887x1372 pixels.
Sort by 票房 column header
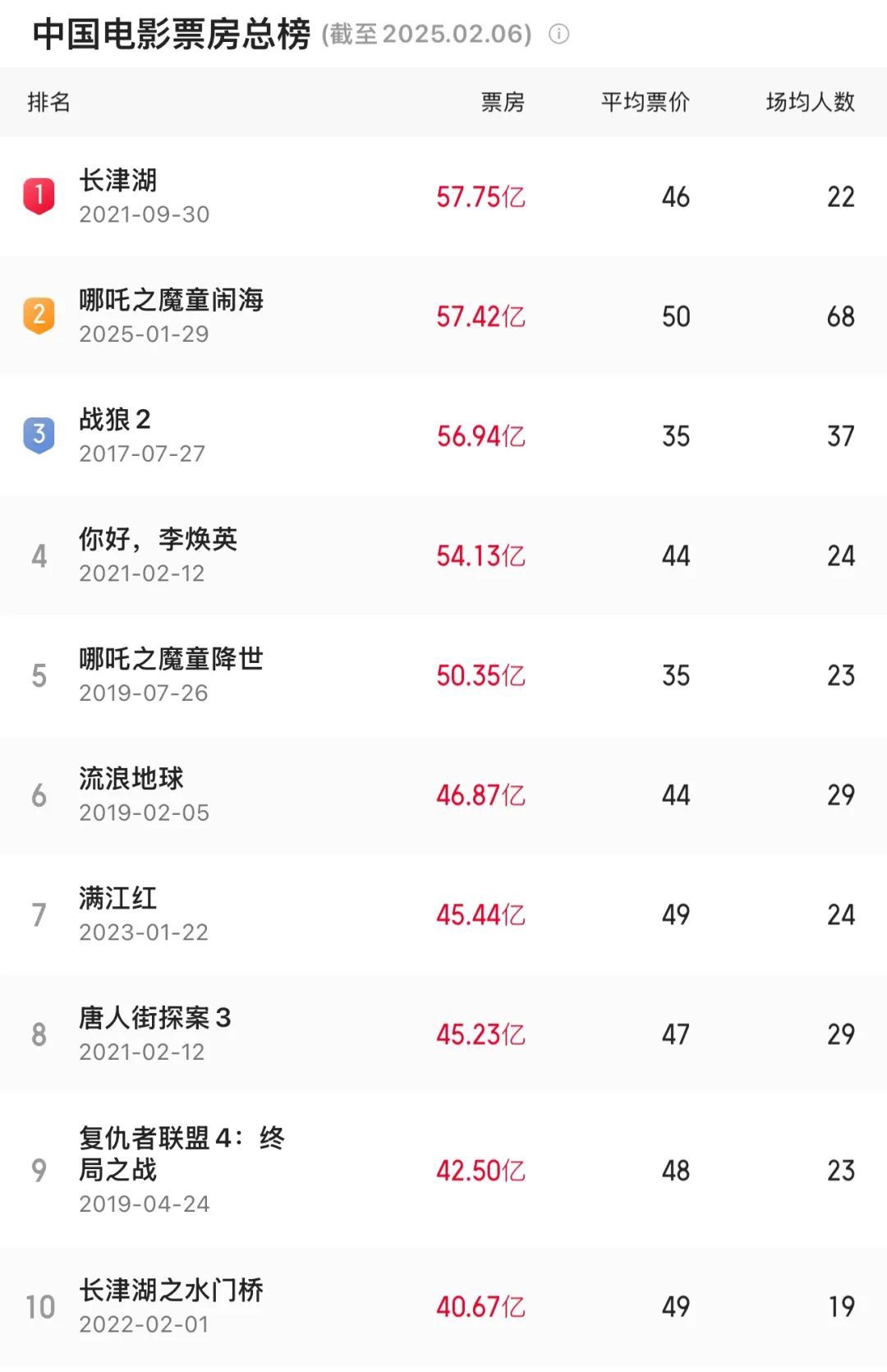[x=503, y=102]
